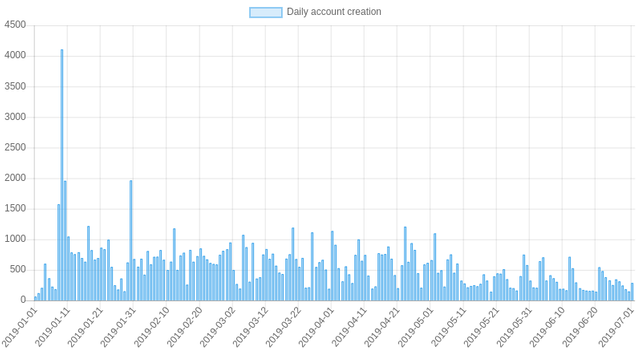Click the y-axis label 2000
This screenshot has height=361, width=640.
(x=15, y=178)
